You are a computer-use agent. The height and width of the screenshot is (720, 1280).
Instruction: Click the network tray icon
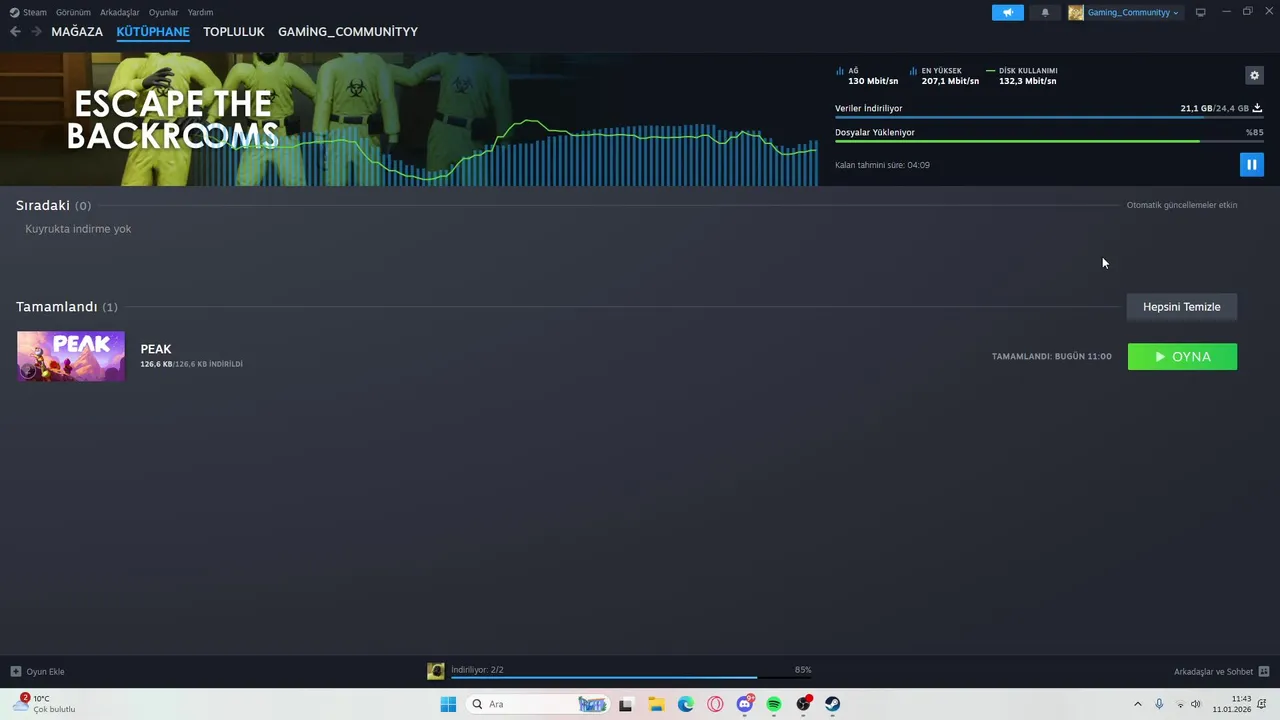(1180, 704)
